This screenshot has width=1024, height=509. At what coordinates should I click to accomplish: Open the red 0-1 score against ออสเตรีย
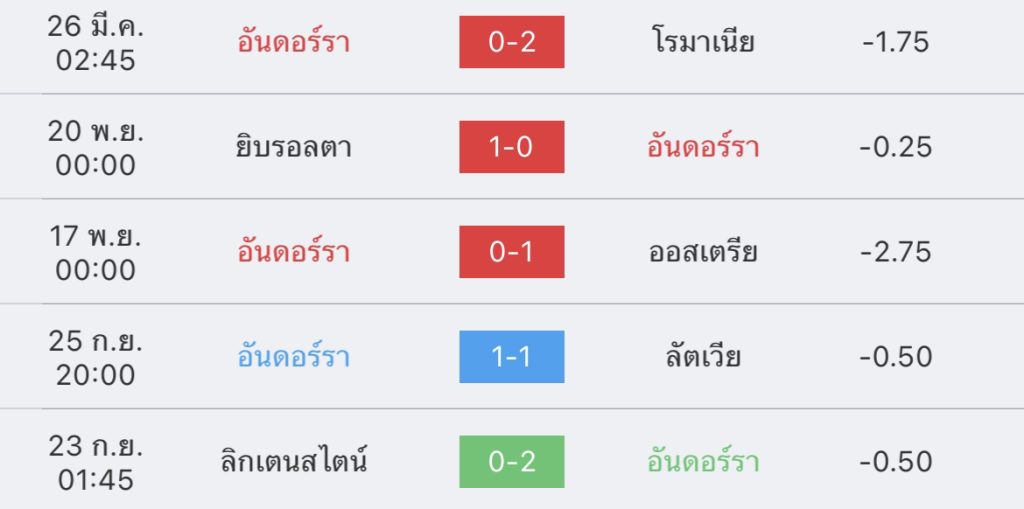(x=511, y=252)
